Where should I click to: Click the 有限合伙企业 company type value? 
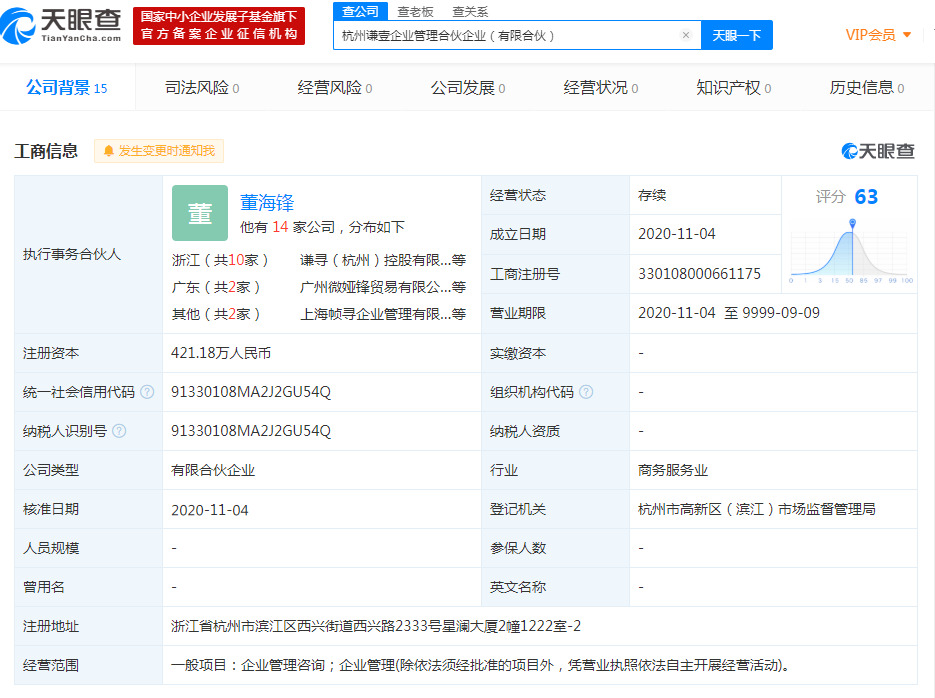[x=213, y=470]
